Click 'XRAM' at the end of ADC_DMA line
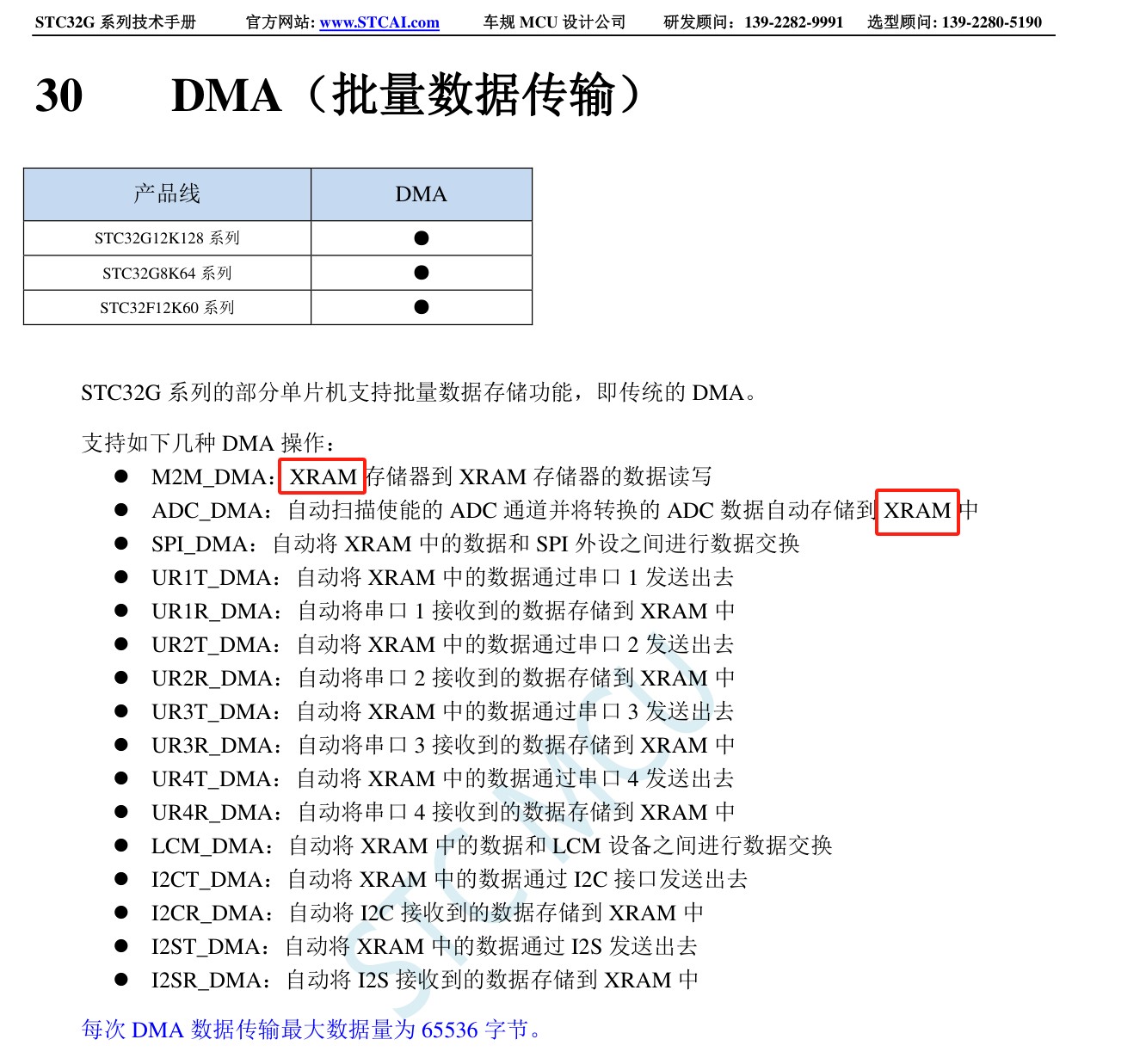This screenshot has width=1146, height=1064. pos(917,510)
